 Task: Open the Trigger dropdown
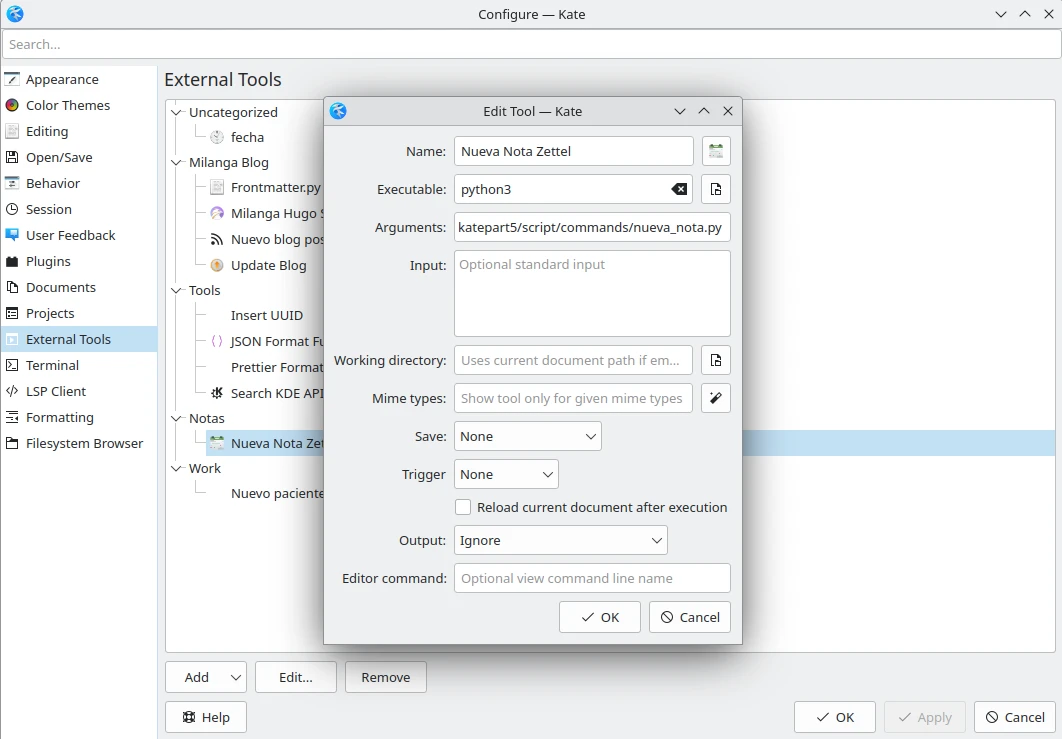506,474
